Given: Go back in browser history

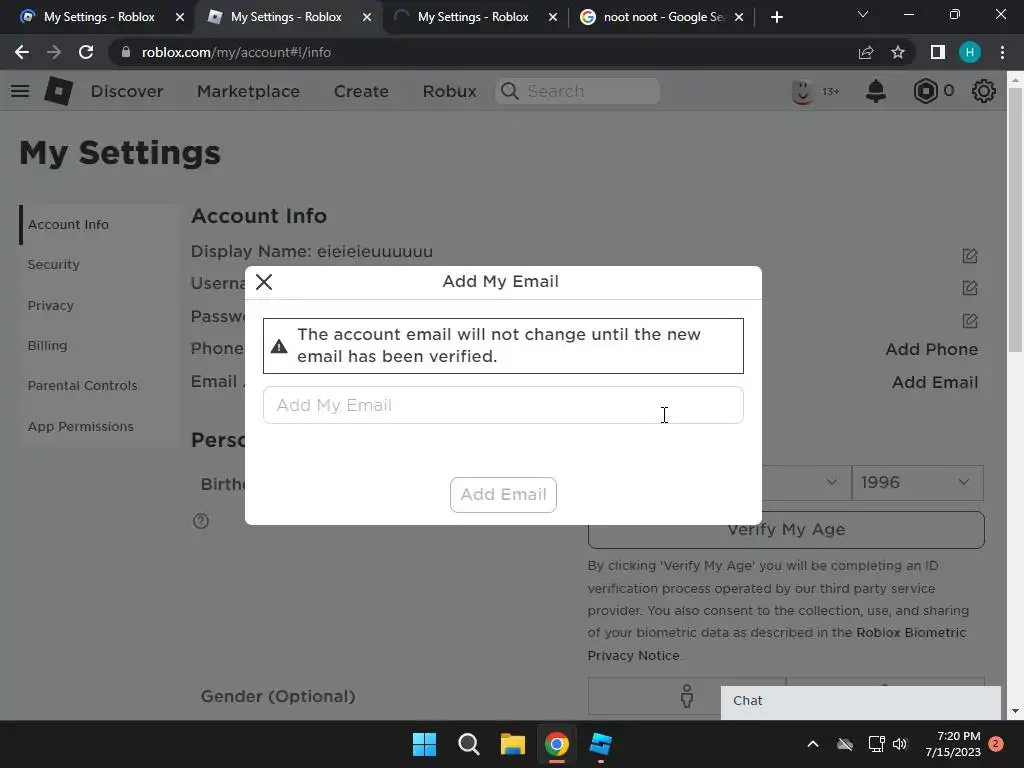Looking at the screenshot, I should coord(22,52).
